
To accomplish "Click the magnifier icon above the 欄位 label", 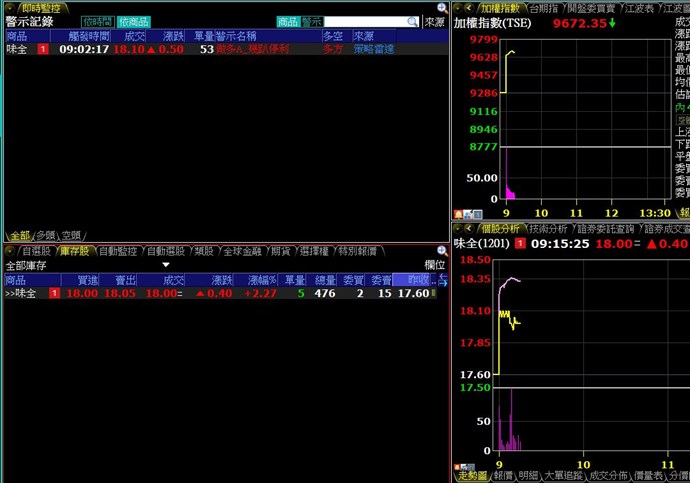I will [442, 251].
